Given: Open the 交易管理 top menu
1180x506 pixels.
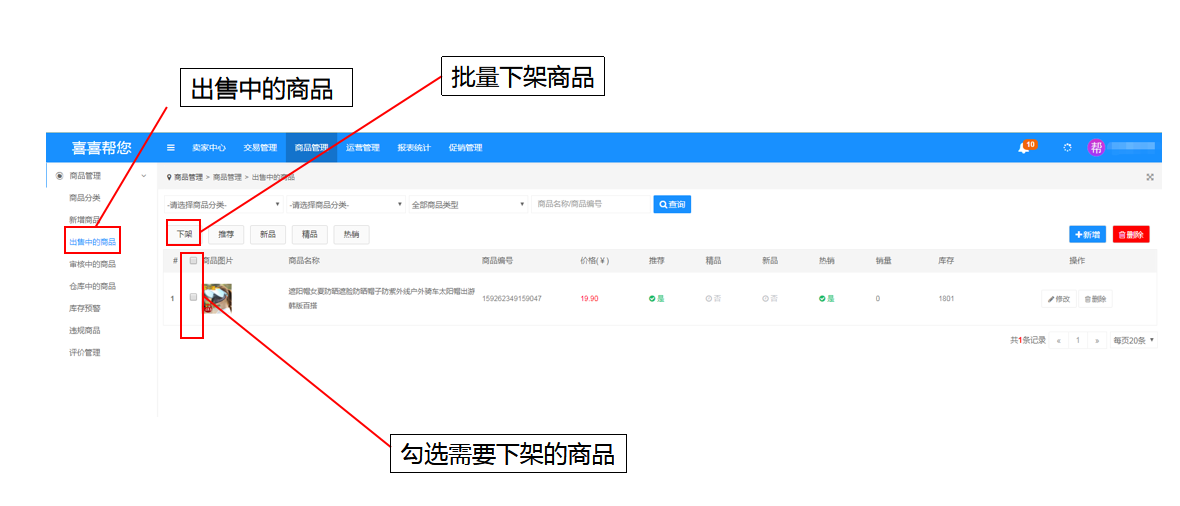Looking at the screenshot, I should click(260, 148).
